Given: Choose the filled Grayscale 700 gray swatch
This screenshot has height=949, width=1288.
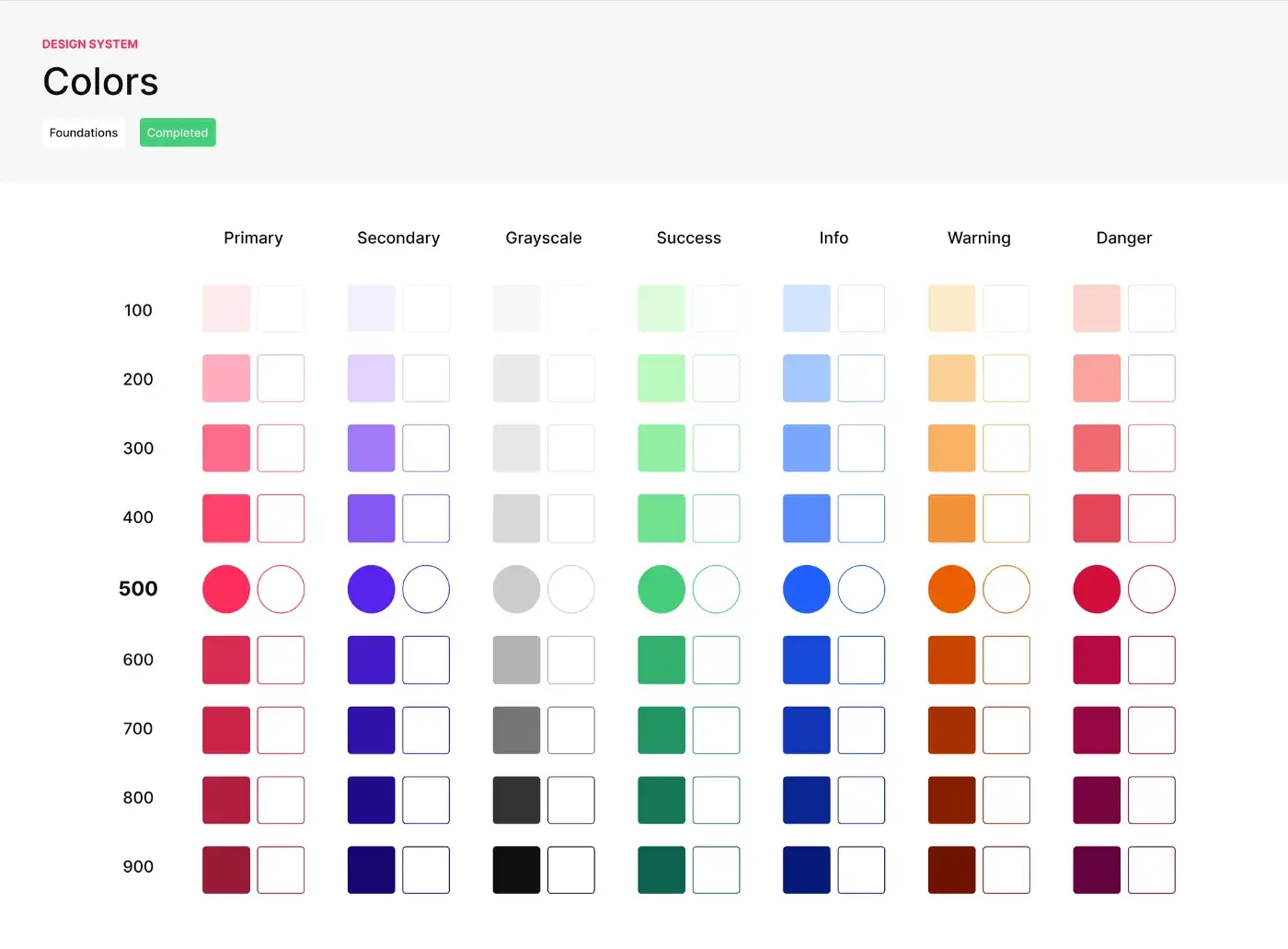Looking at the screenshot, I should point(517,730).
